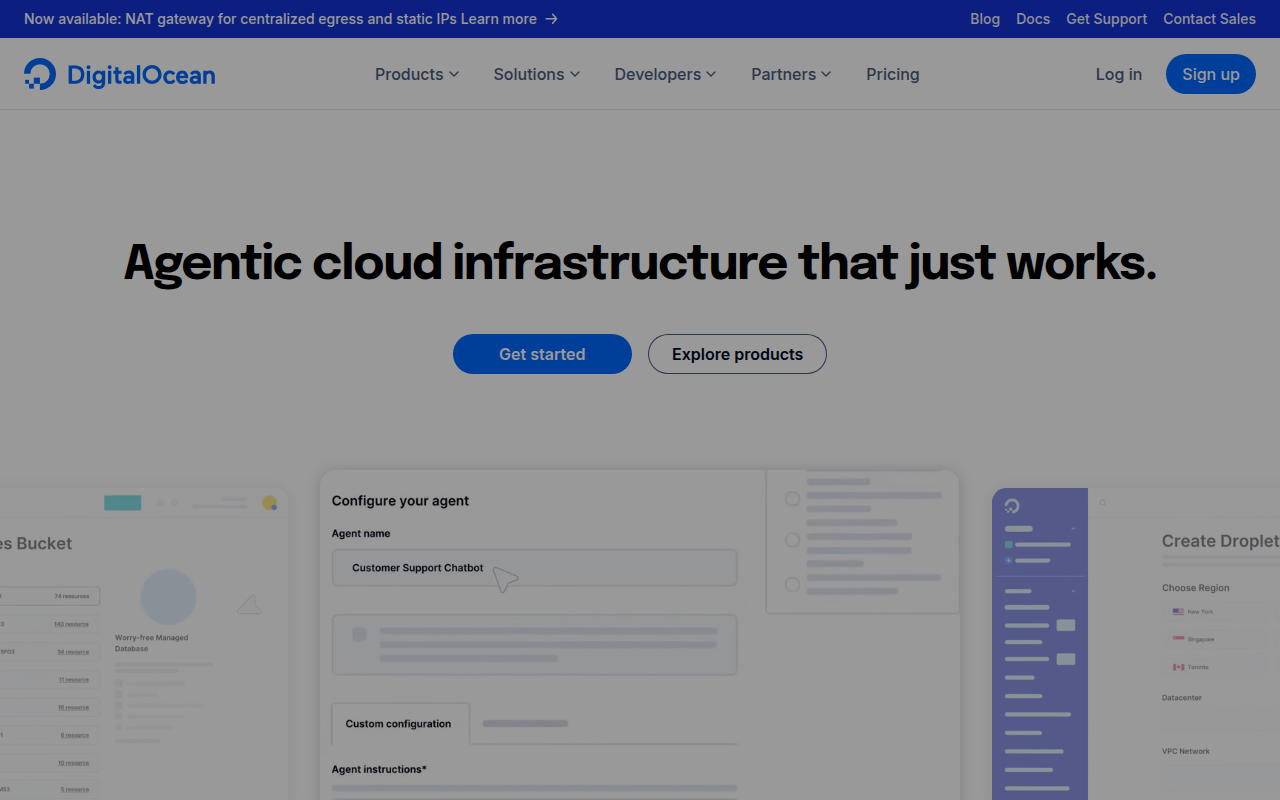This screenshot has width=1280, height=800.
Task: Click the Get started button
Action: tap(542, 354)
